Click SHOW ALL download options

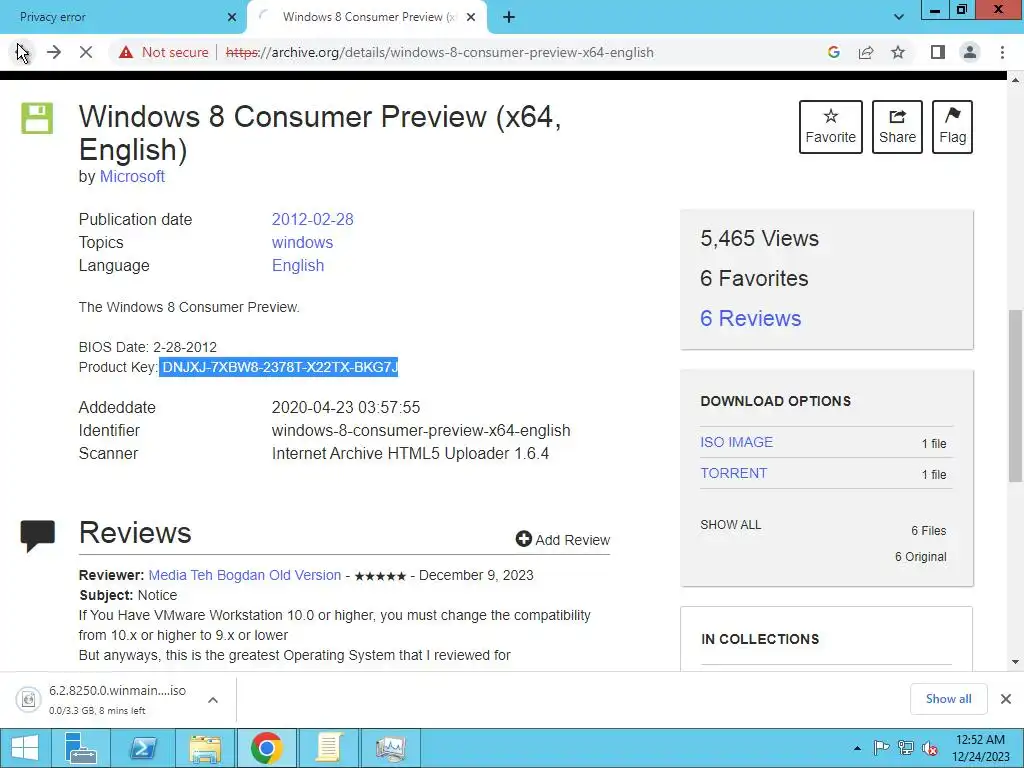tap(731, 524)
